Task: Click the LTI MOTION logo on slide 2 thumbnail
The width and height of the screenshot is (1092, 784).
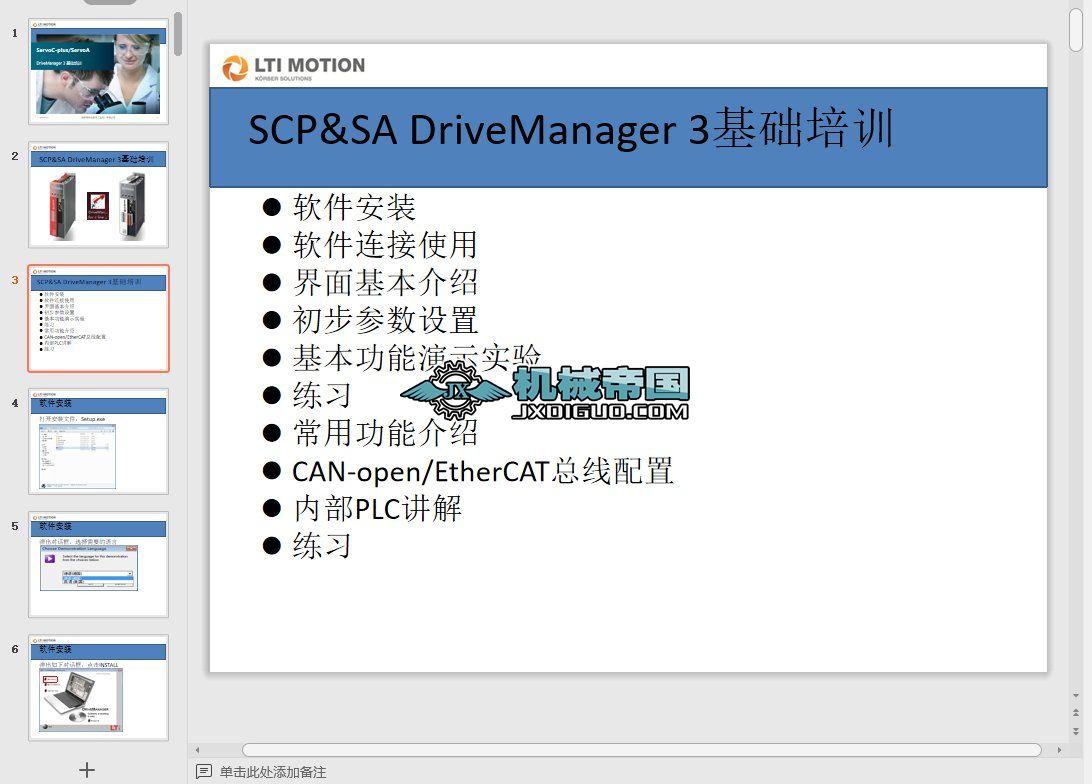Action: coord(45,146)
